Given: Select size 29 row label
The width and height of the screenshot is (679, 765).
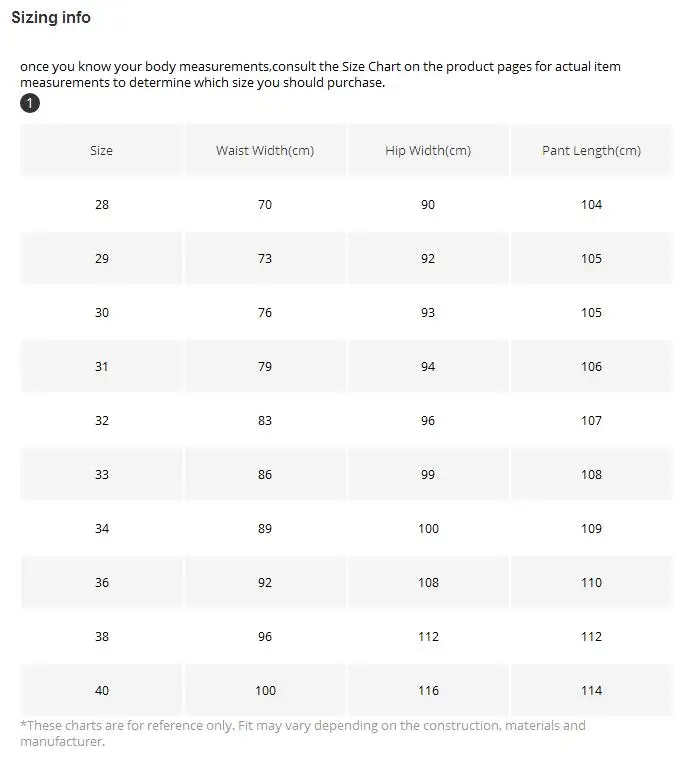Looking at the screenshot, I should [x=101, y=259].
